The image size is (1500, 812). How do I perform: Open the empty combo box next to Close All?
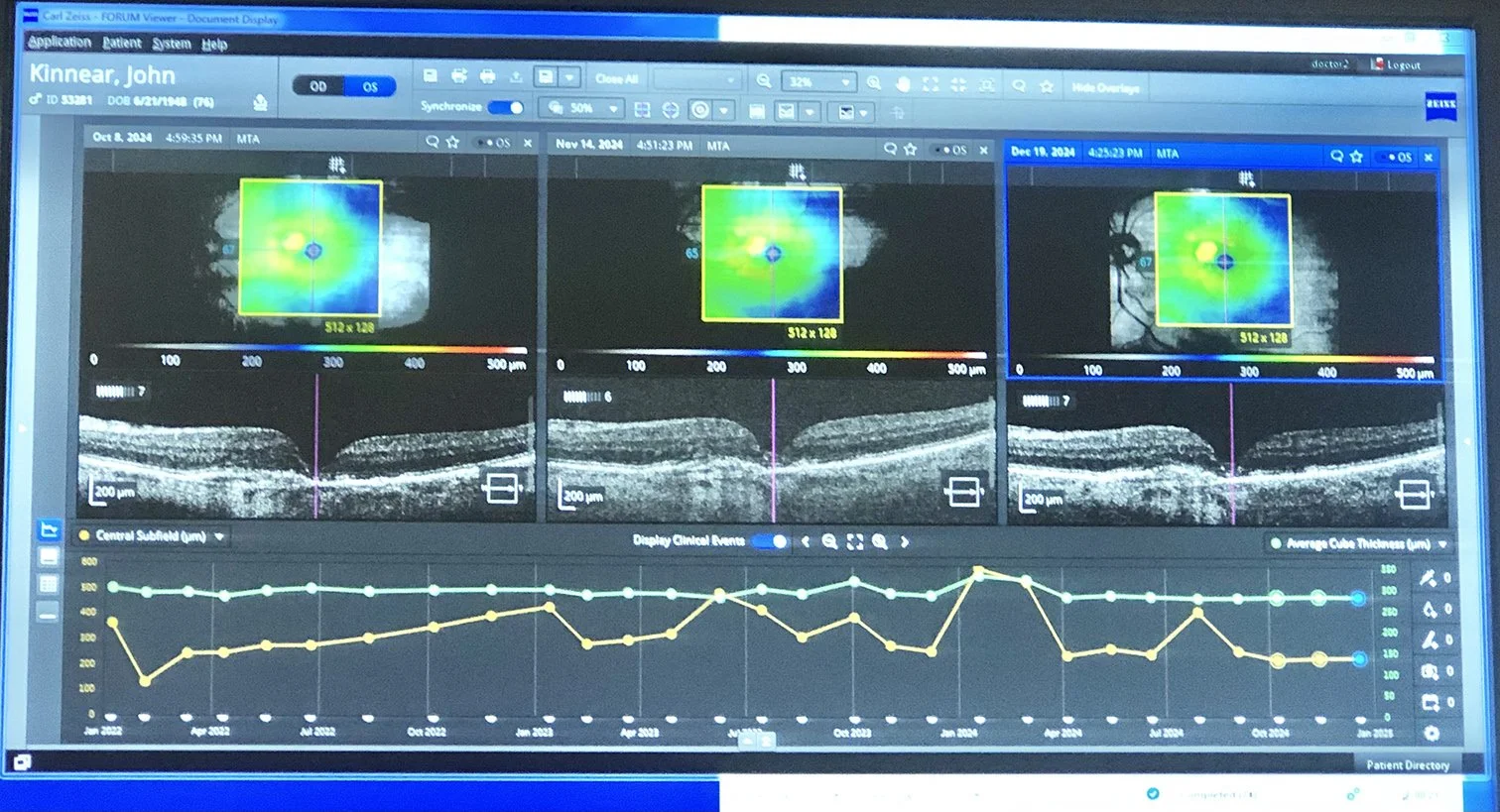pyautogui.click(x=696, y=79)
